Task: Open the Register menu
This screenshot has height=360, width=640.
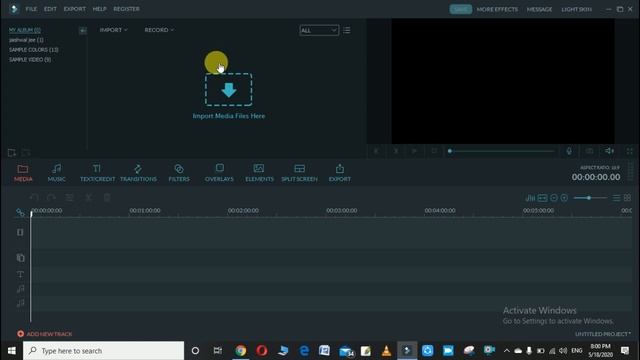Action: [127, 9]
